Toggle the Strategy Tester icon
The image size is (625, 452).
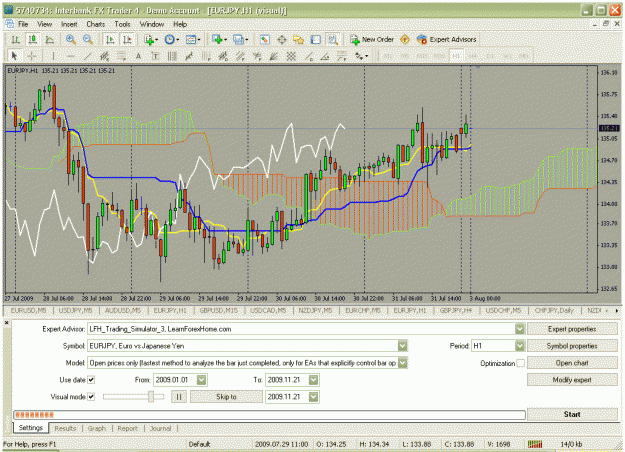tap(332, 39)
